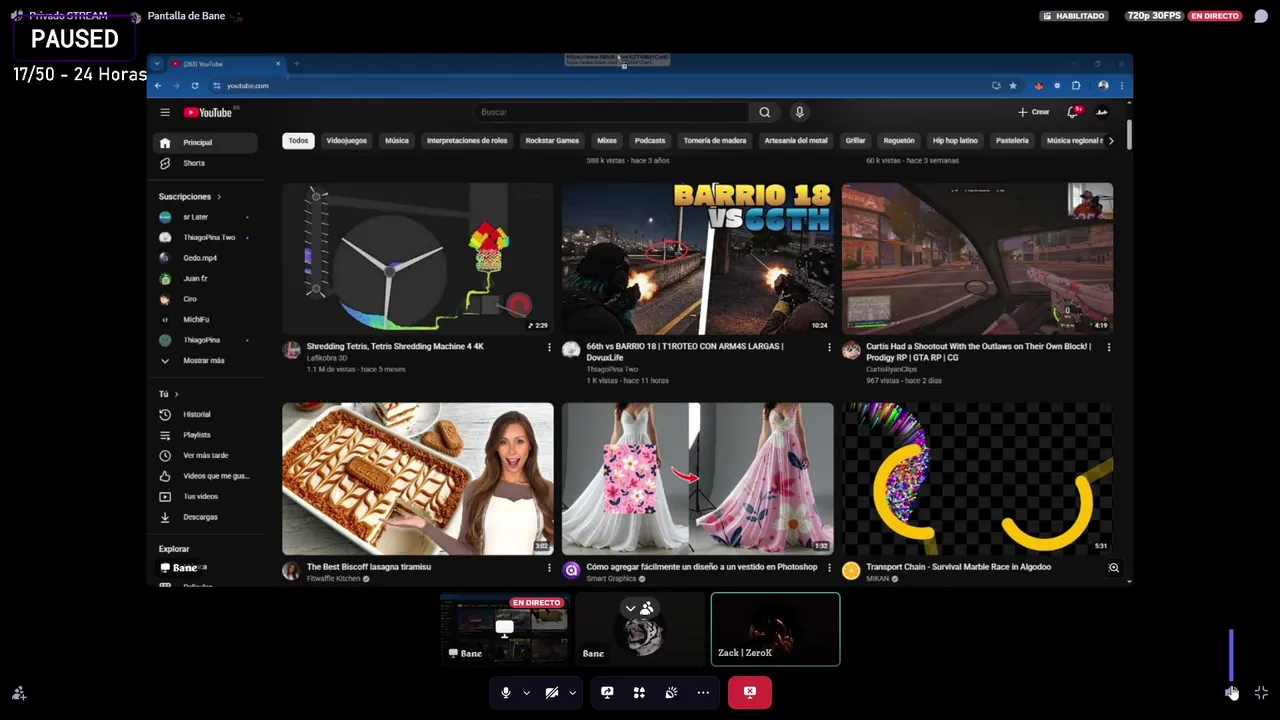Open microphone input options arrow
Viewport: 1280px width, 720px height.
[526, 692]
